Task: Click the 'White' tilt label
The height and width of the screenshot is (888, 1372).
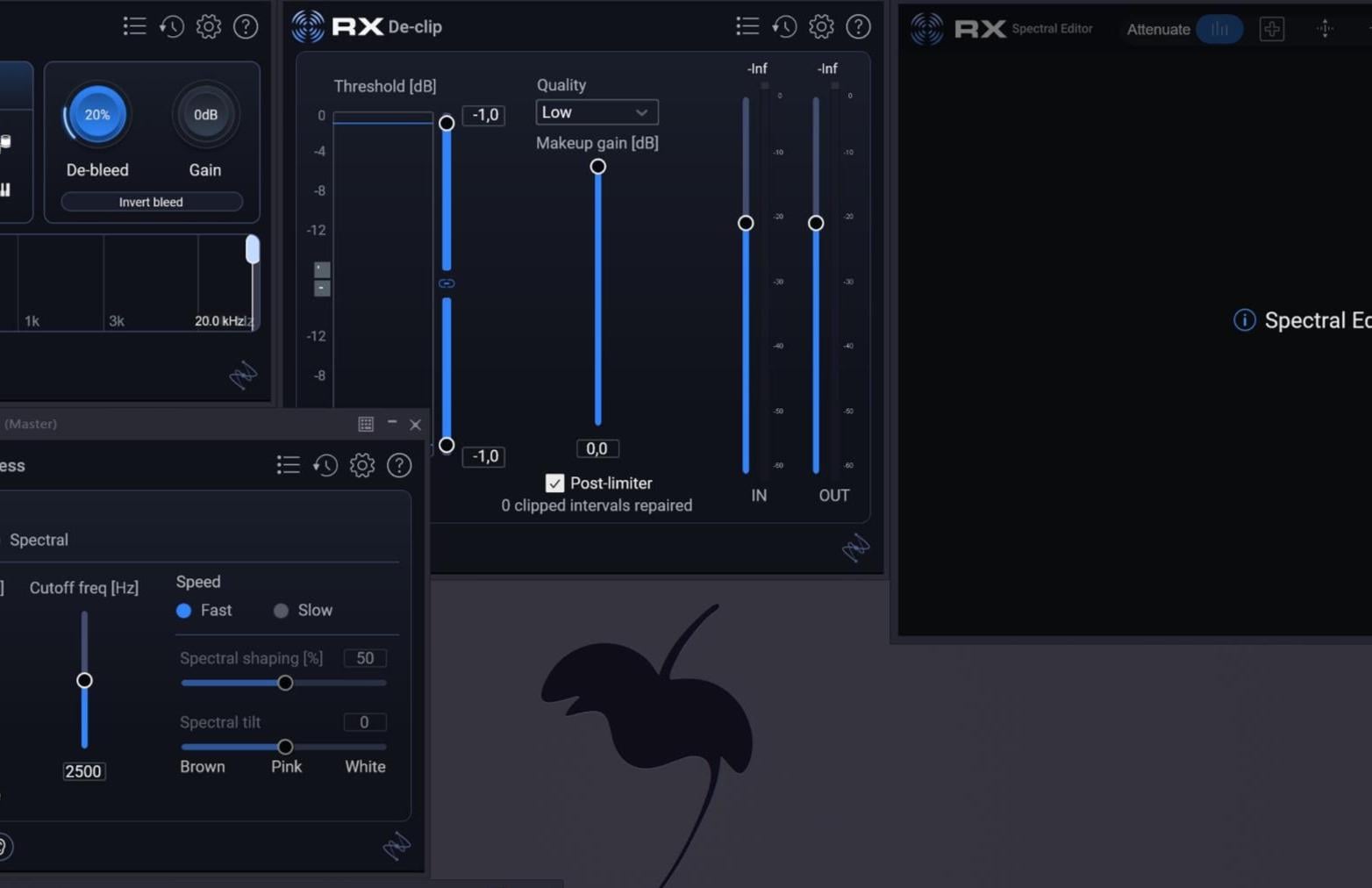Action: pyautogui.click(x=365, y=767)
